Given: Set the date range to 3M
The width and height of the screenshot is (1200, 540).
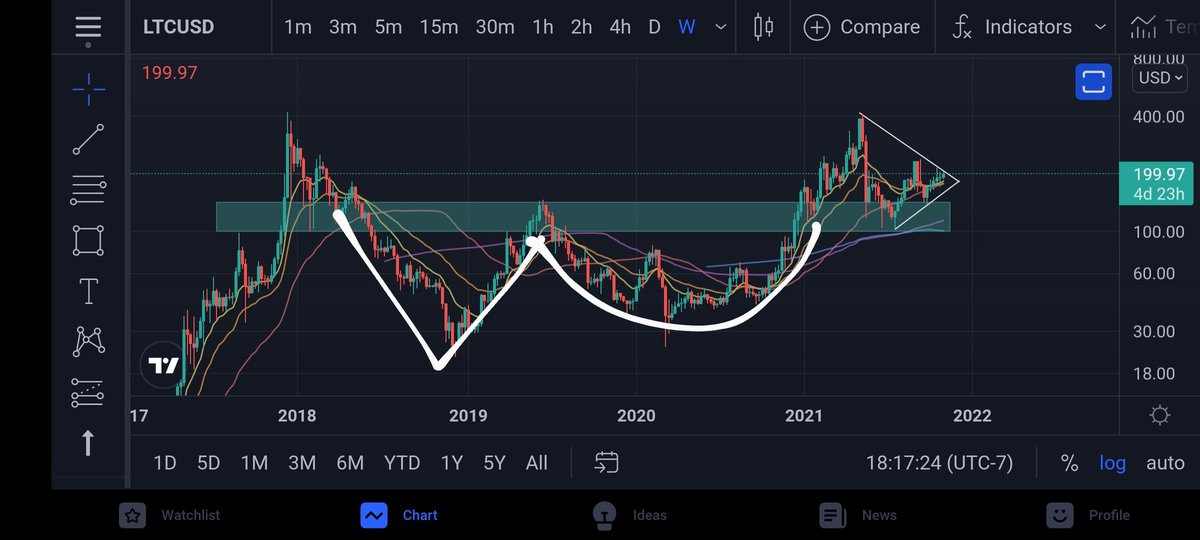Looking at the screenshot, I should click(302, 462).
